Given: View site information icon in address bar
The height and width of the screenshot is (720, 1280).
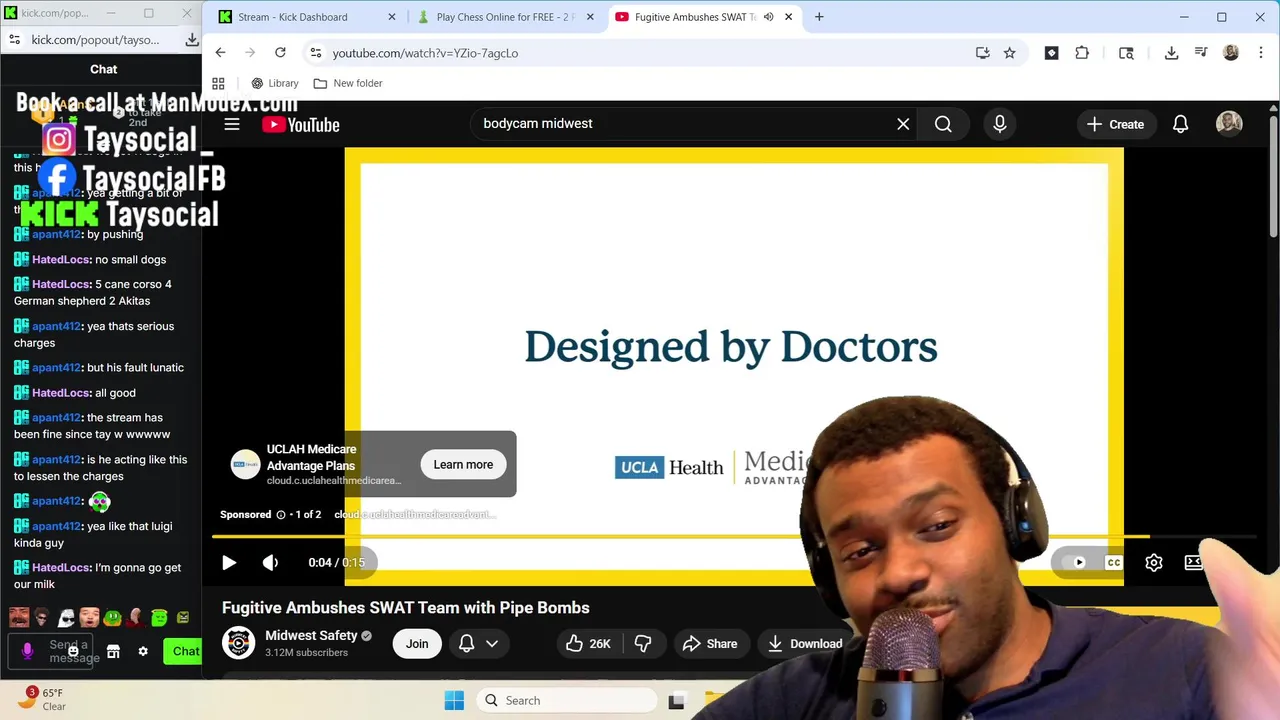Looking at the screenshot, I should (x=315, y=53).
